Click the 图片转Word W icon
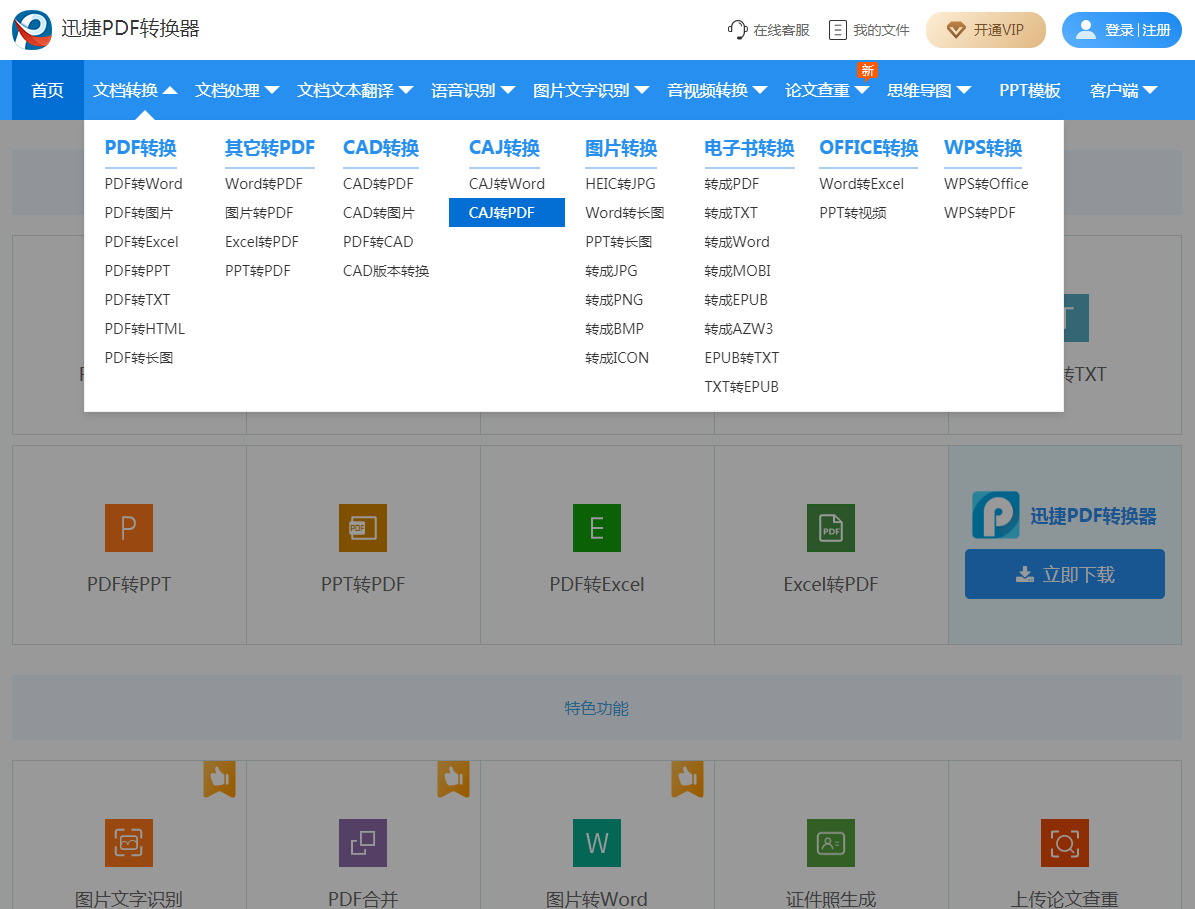This screenshot has width=1195, height=909. [597, 843]
